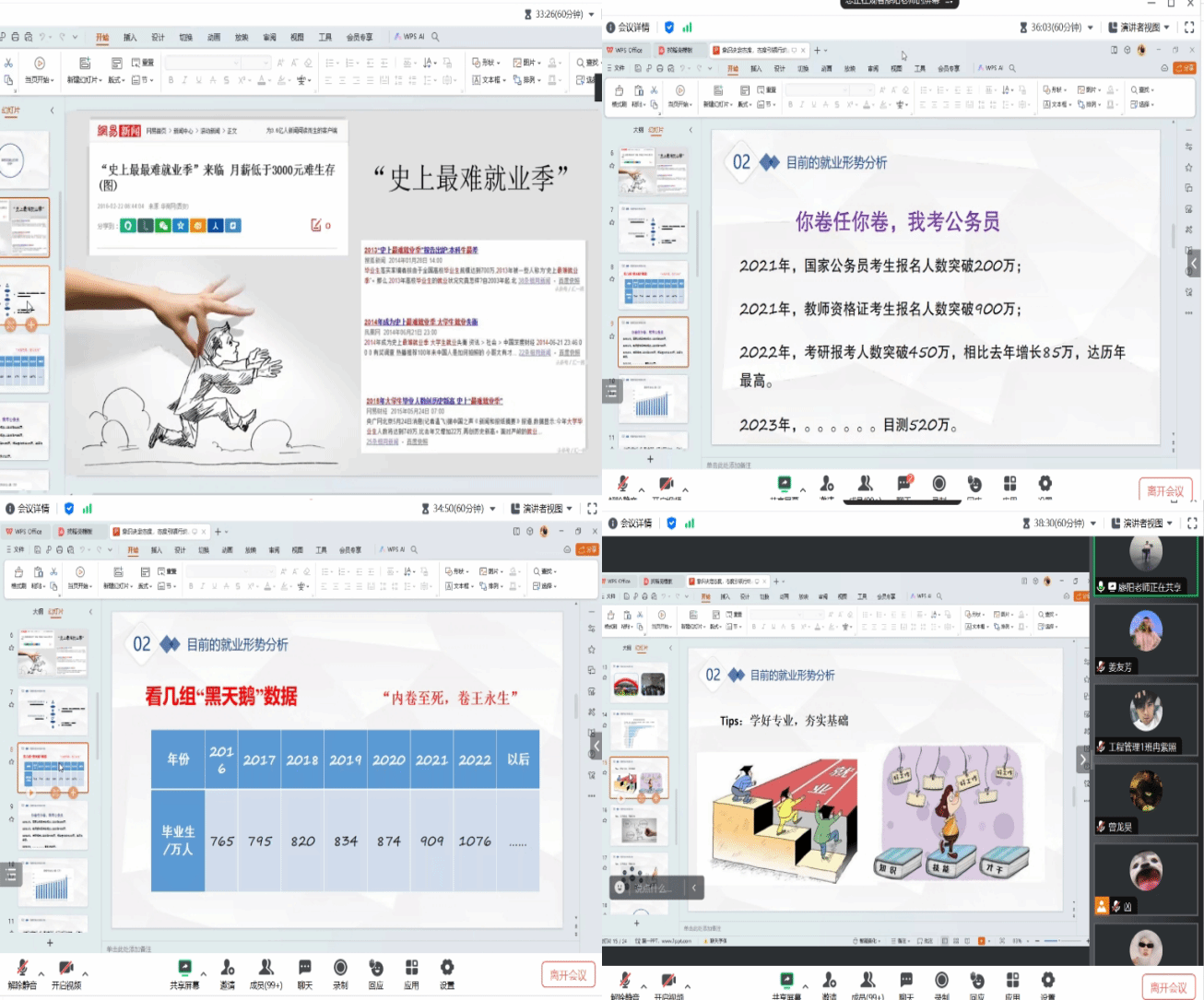Click 离开会议 button in the 34:50 meeting
This screenshot has width=1204, height=1000.
568,975
